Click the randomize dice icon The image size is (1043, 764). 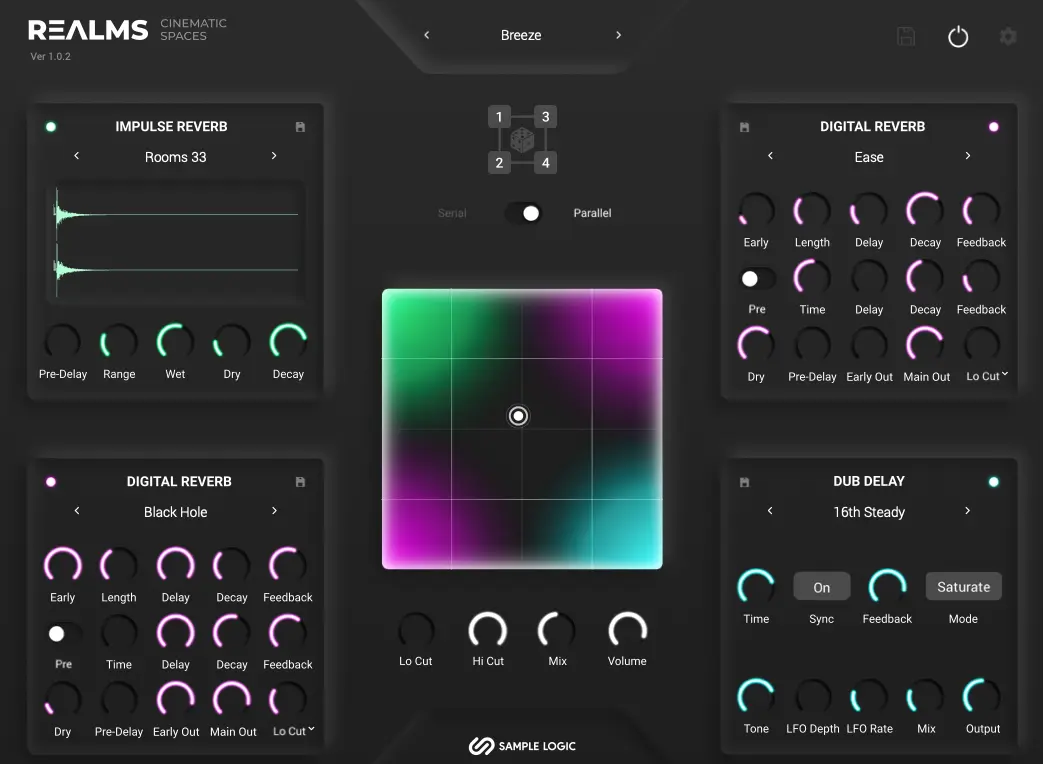(522, 140)
